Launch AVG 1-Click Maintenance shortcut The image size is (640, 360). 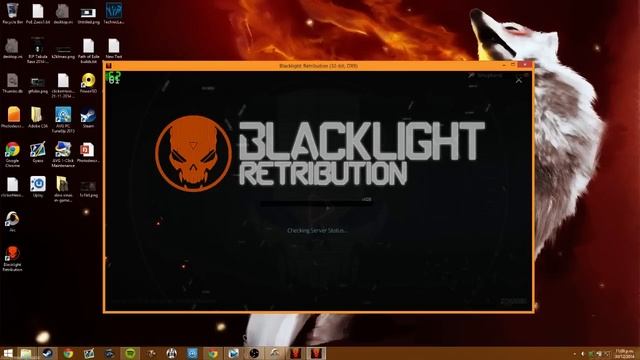pyautogui.click(x=63, y=155)
